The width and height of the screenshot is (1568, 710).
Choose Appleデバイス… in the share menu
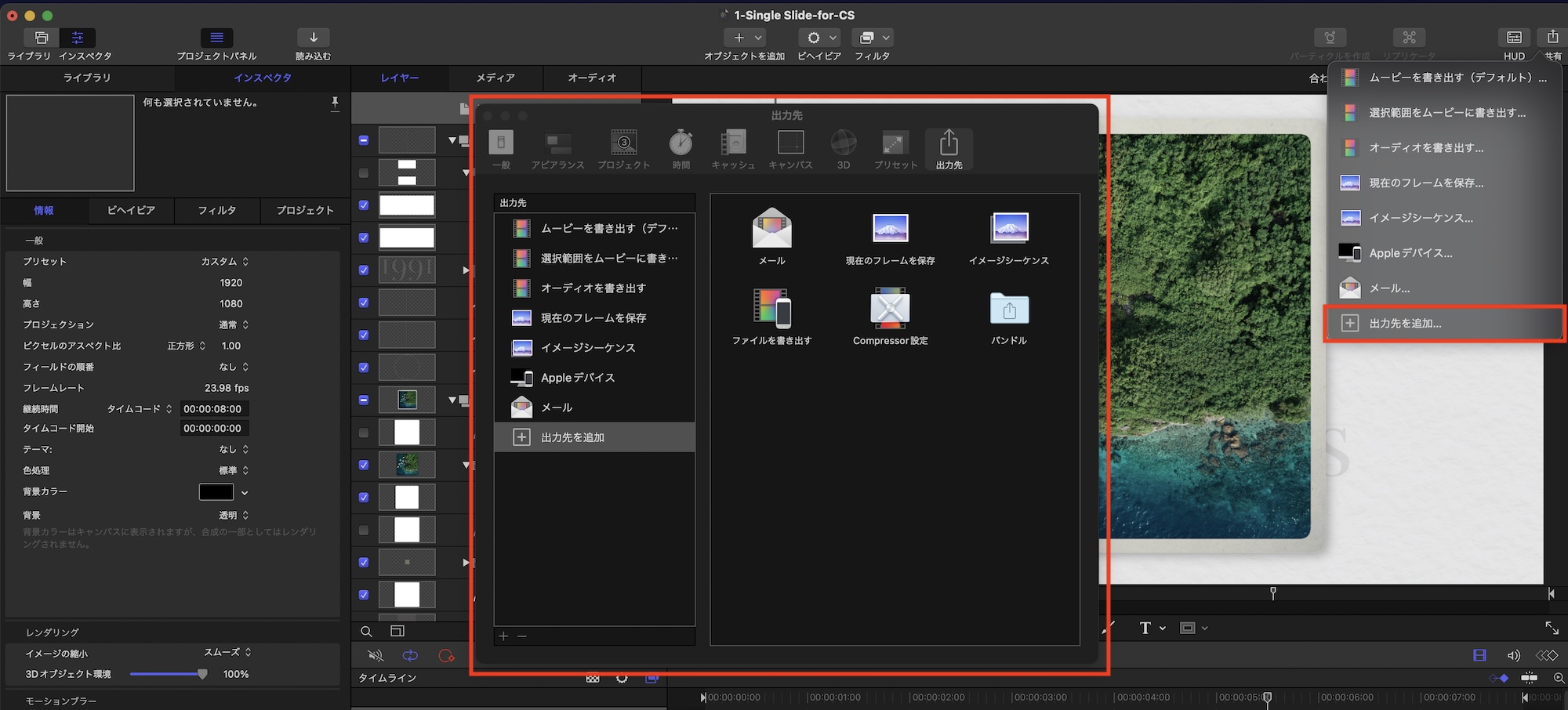tap(1444, 253)
